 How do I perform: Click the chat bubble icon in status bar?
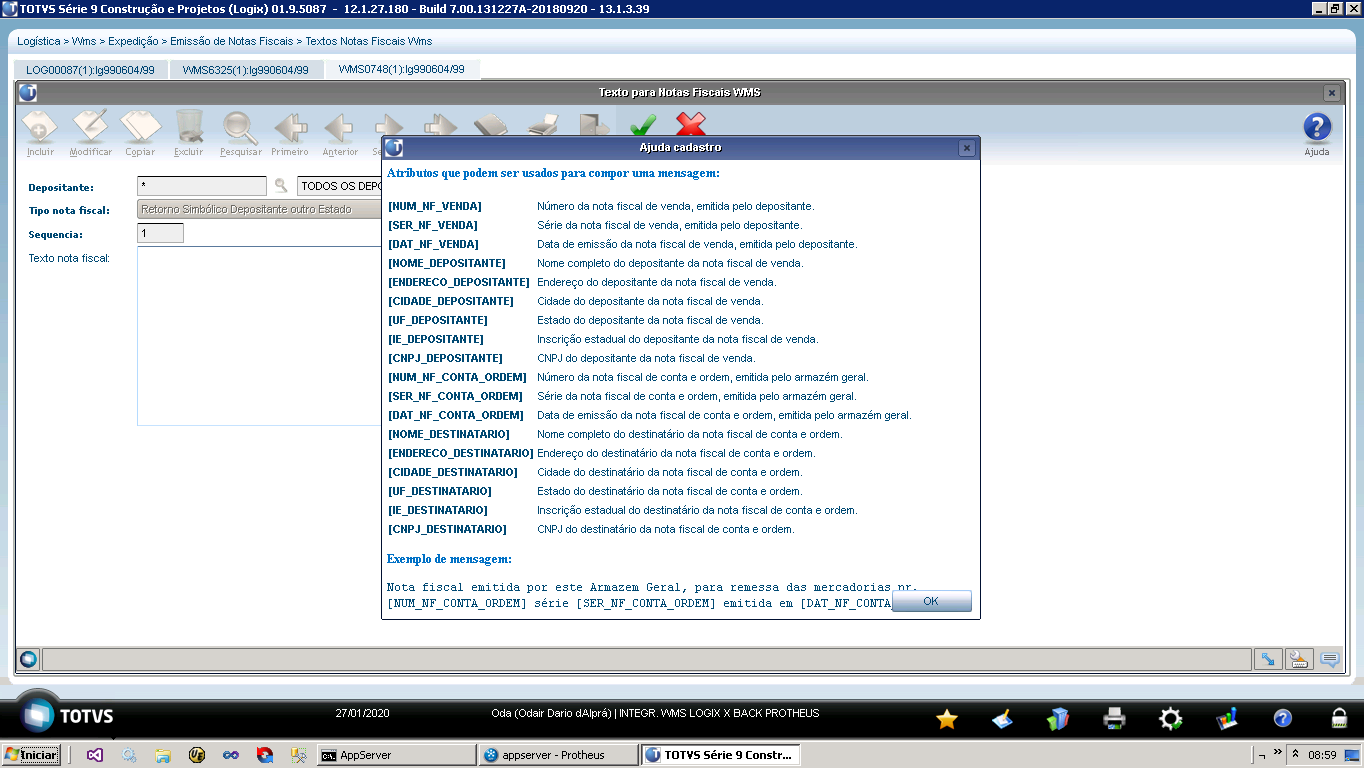coord(1330,659)
